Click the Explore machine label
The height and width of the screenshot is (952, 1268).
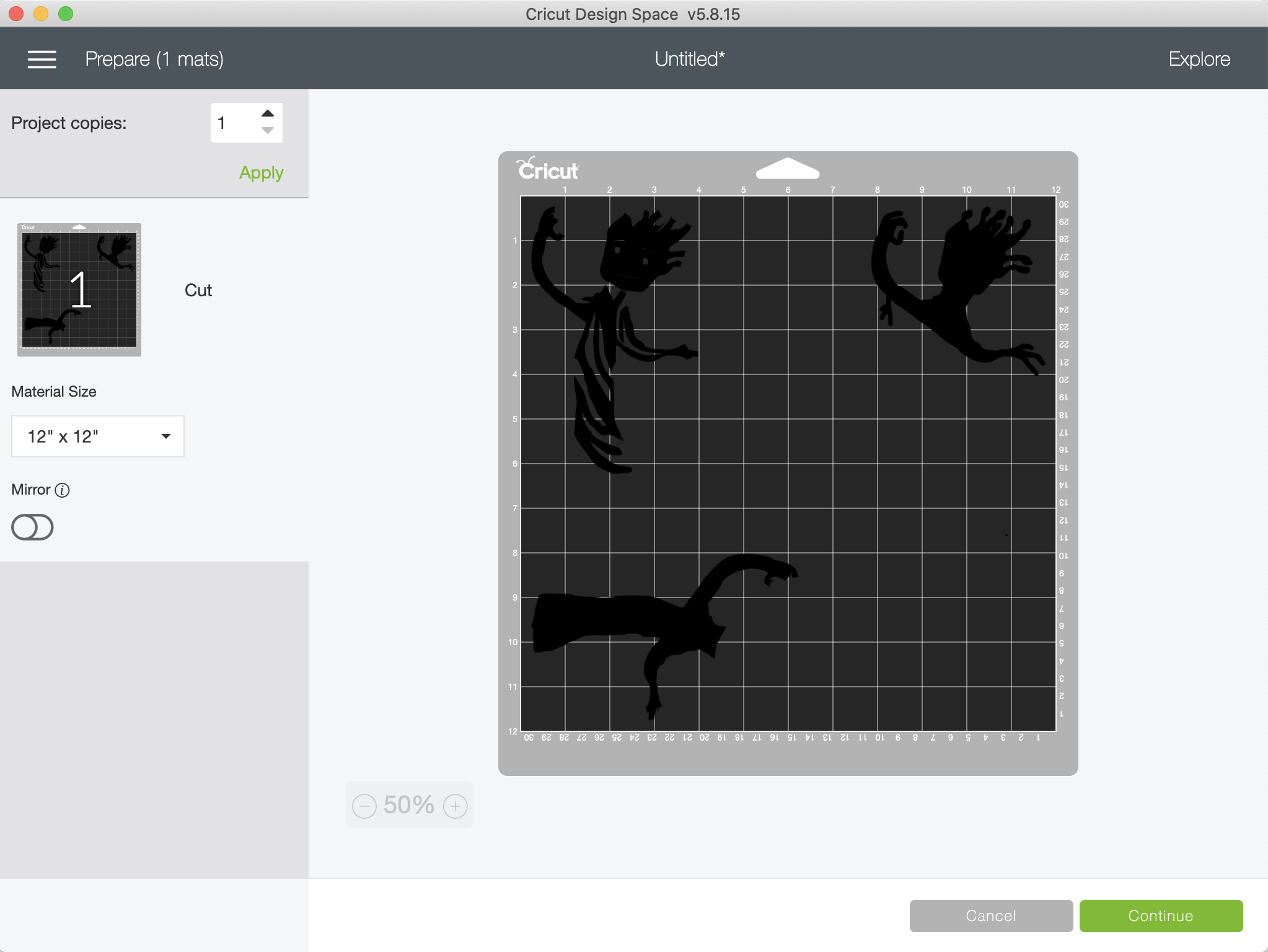coord(1199,59)
